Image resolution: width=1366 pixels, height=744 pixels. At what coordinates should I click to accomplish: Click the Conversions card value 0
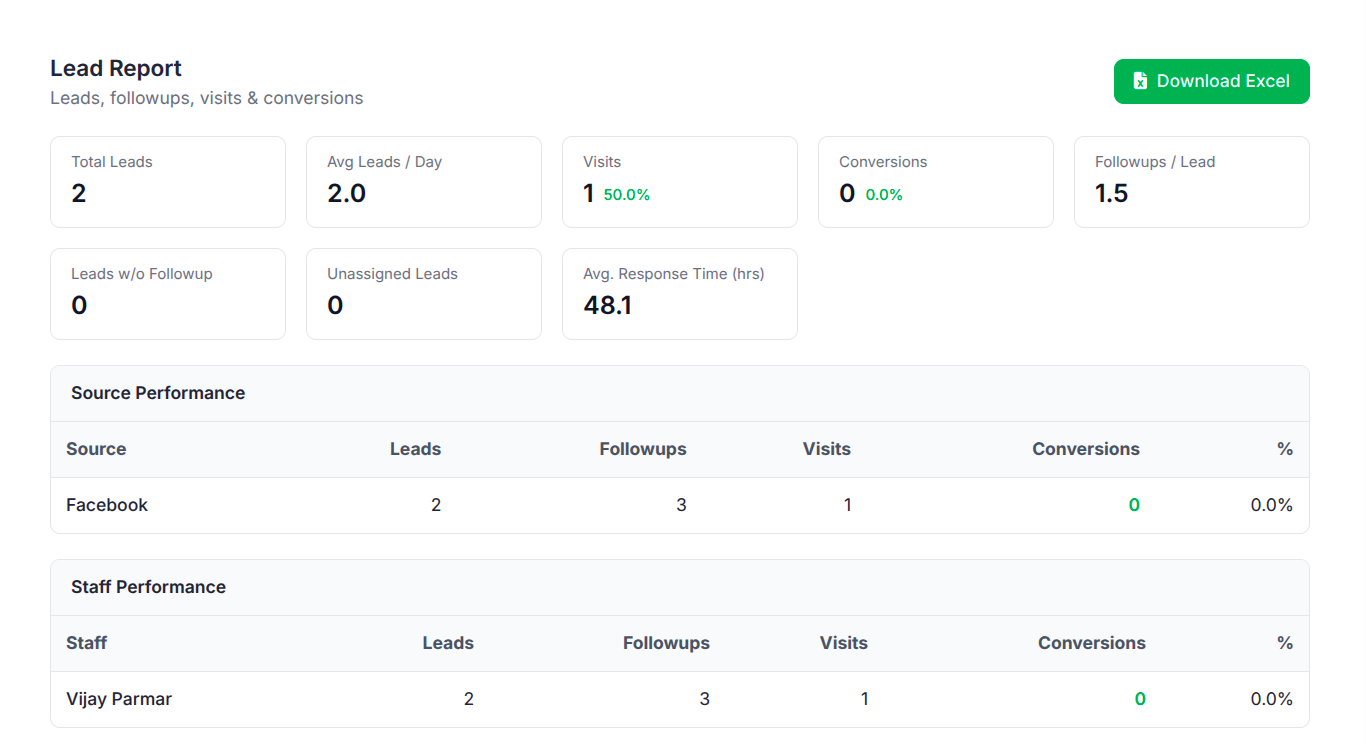pyautogui.click(x=847, y=193)
